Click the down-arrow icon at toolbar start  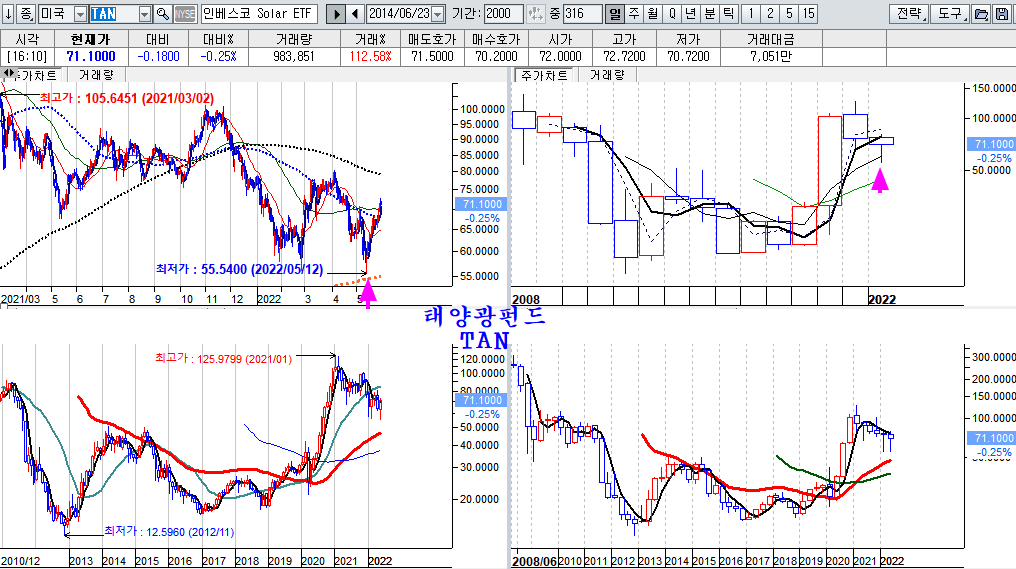click(8, 14)
